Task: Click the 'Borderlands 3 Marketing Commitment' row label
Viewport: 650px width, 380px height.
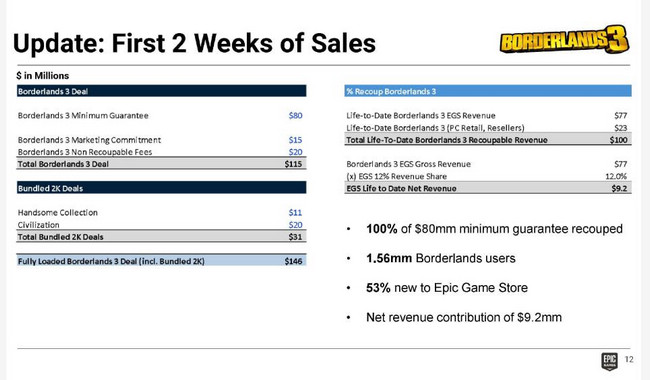Action: click(89, 140)
